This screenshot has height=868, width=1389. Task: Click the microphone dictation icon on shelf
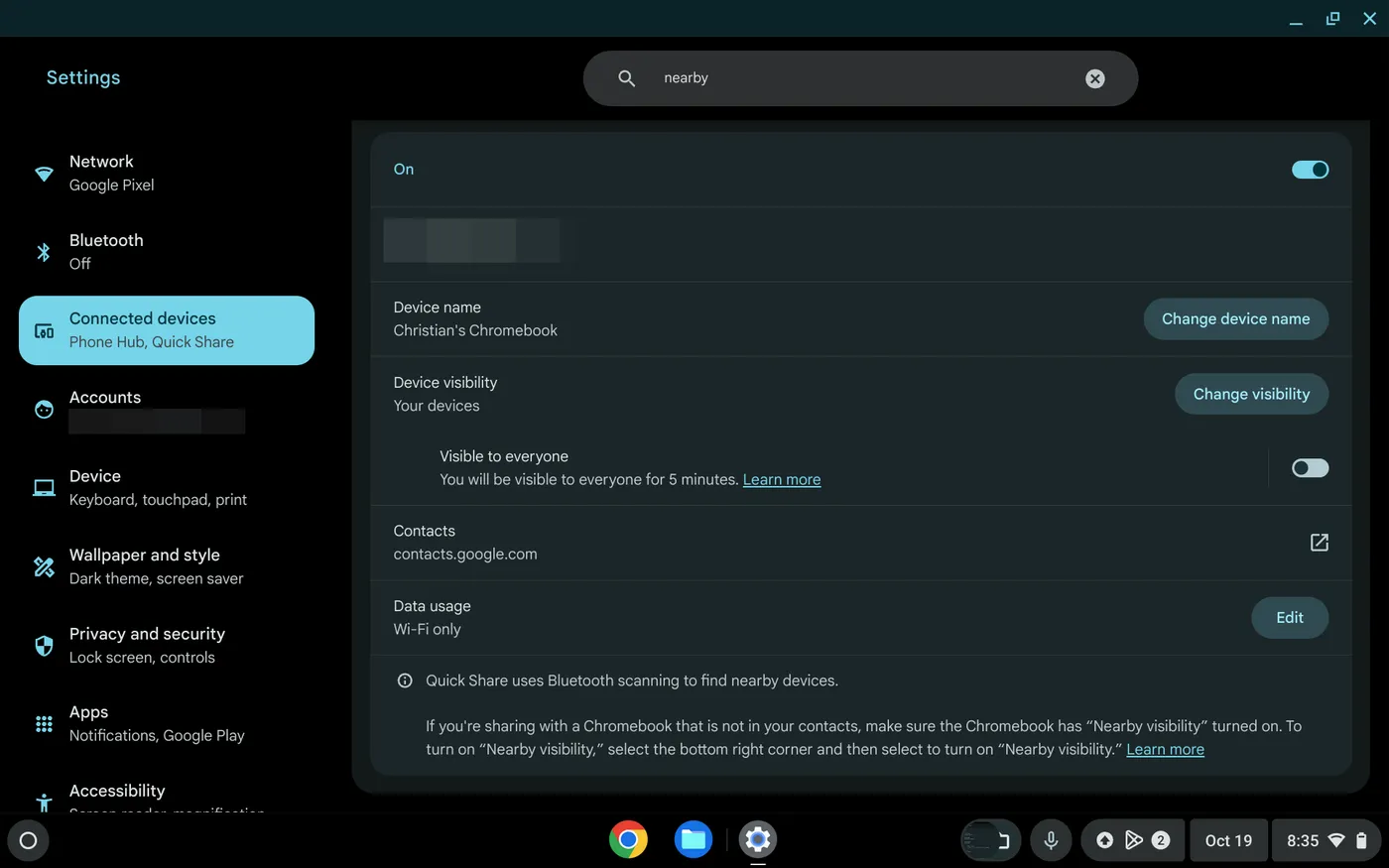point(1051,840)
